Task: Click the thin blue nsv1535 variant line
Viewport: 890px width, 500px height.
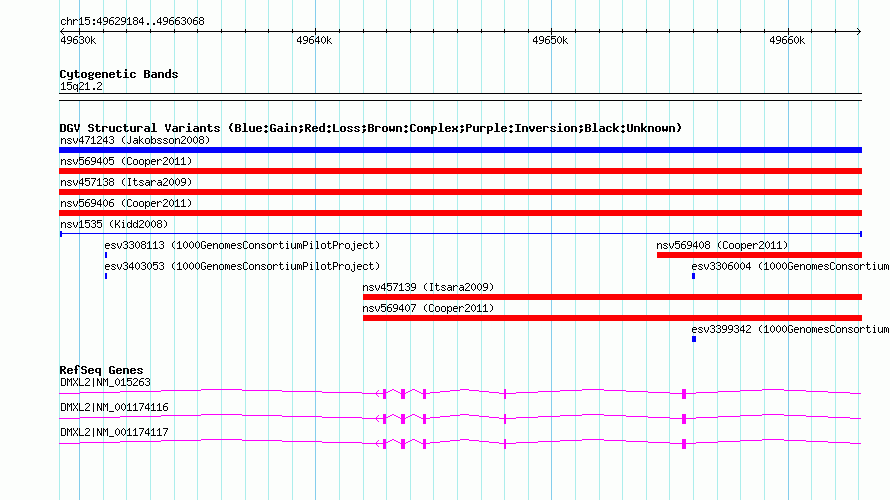Action: tap(460, 234)
